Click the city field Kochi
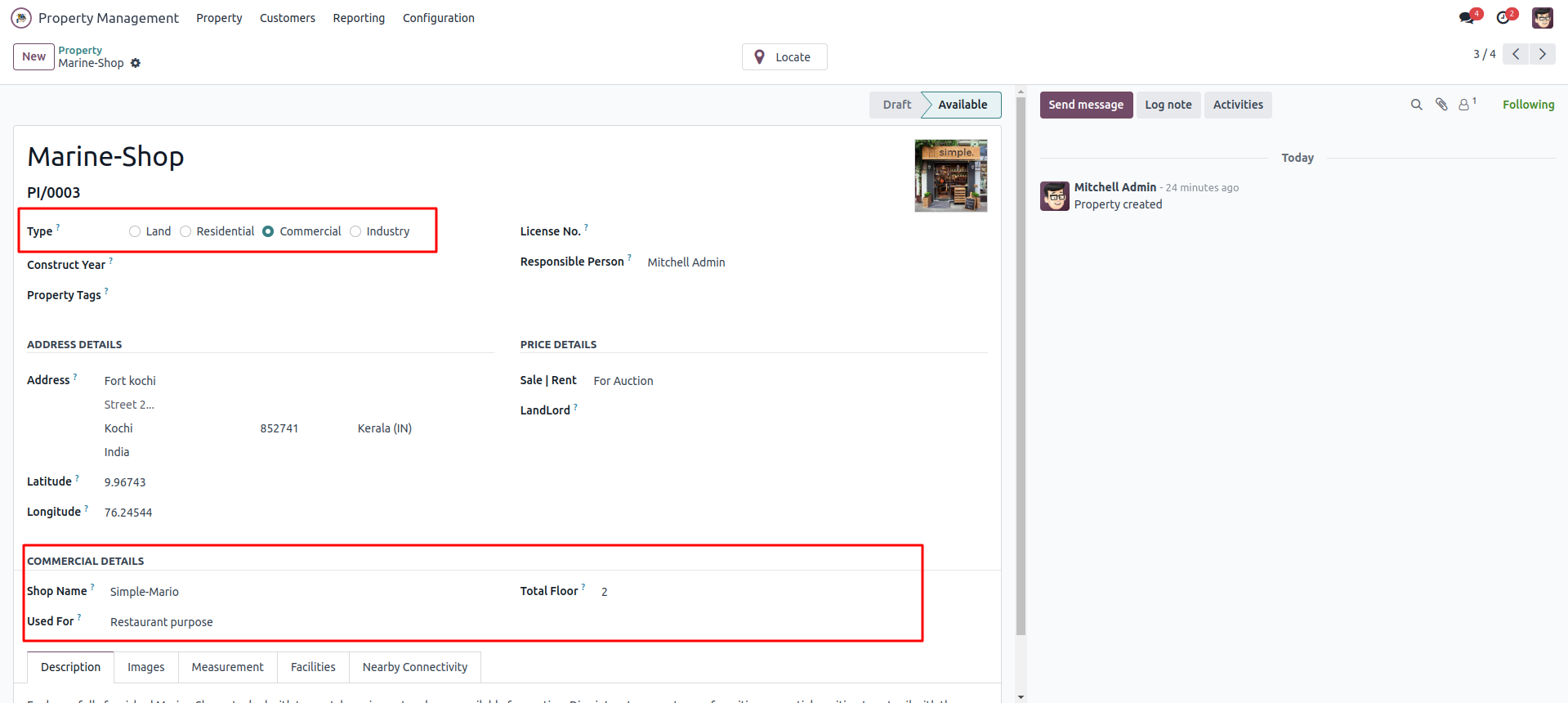This screenshot has height=703, width=1568. [118, 428]
